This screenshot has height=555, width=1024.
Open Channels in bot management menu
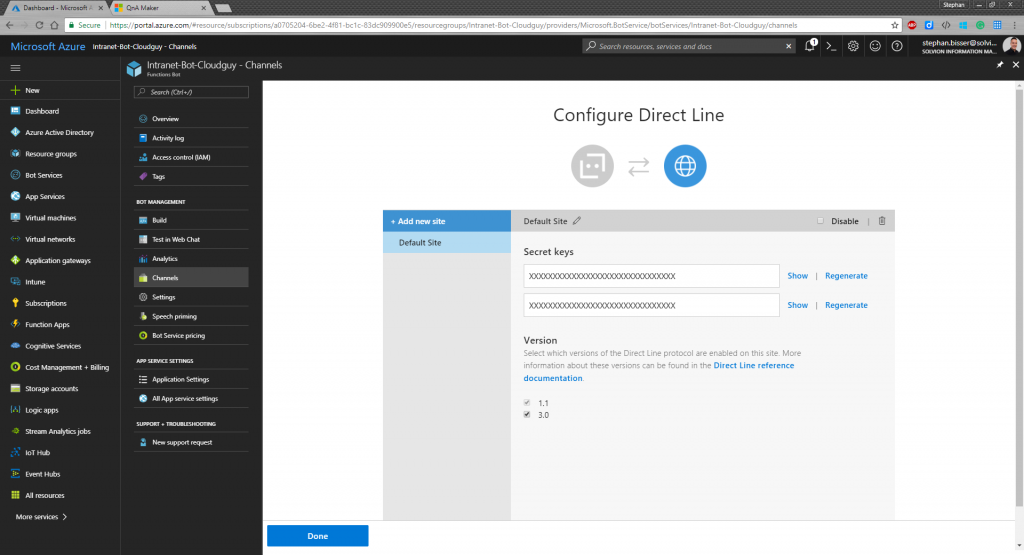165,276
